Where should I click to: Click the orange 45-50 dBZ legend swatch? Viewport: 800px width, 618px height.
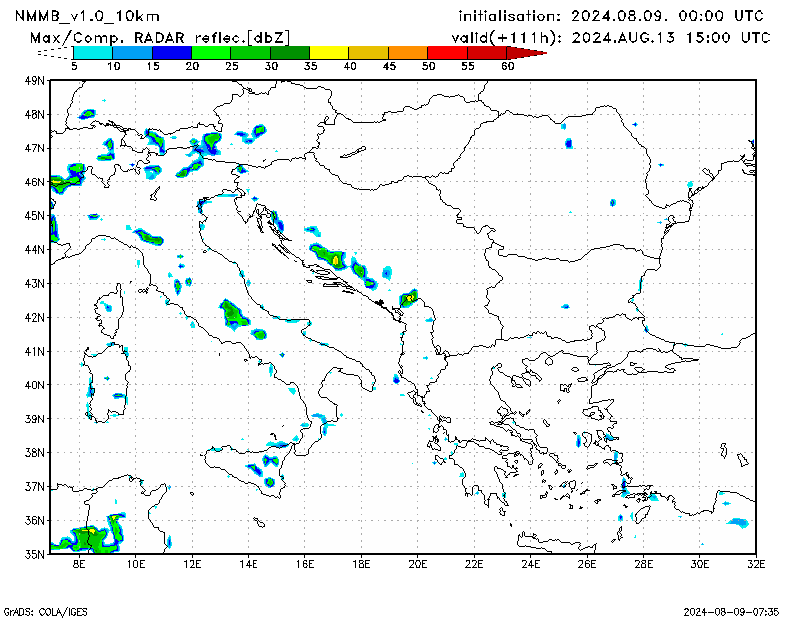408,52
